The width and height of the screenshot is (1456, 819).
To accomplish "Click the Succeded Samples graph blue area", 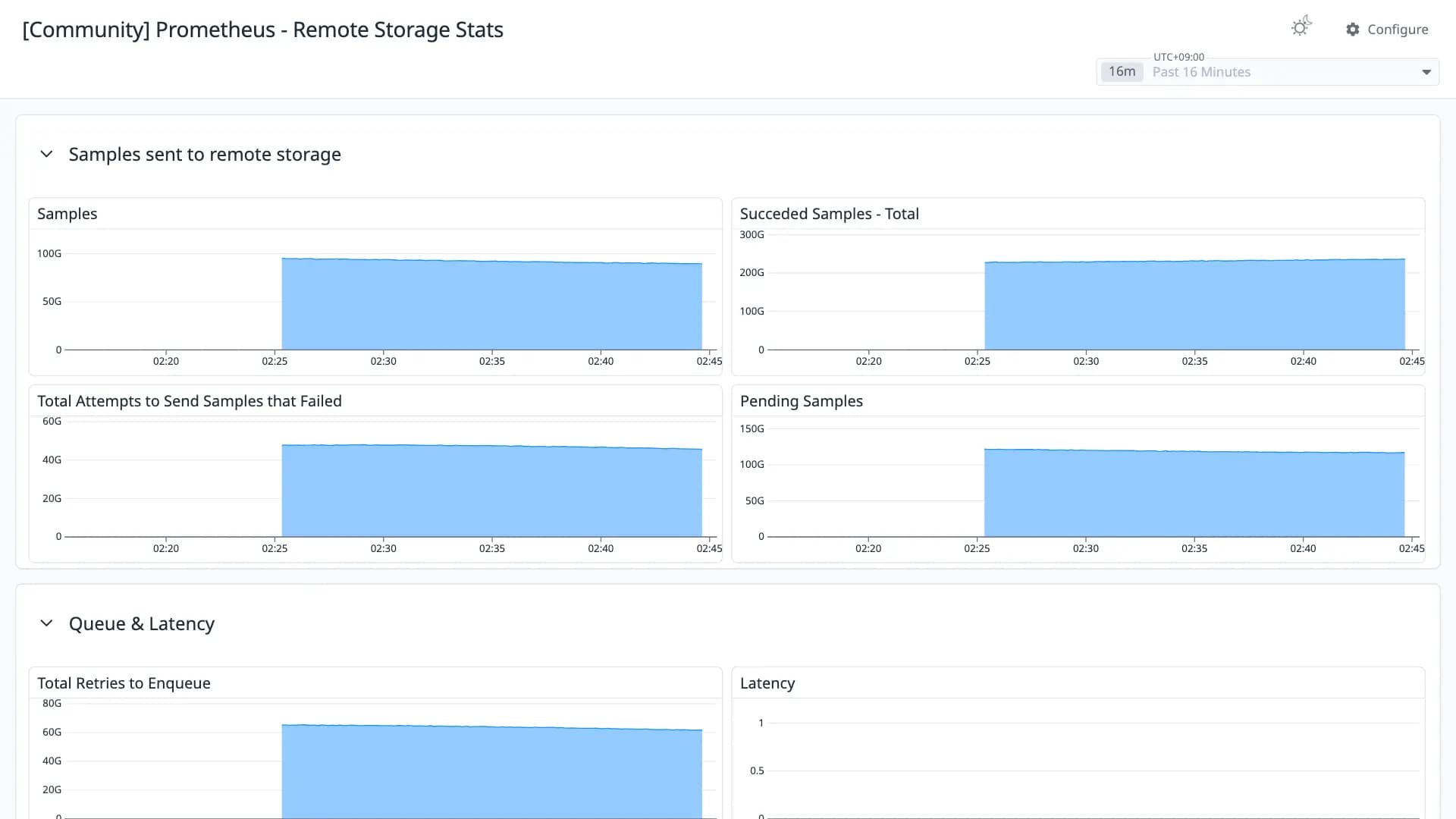I will pos(1194,306).
